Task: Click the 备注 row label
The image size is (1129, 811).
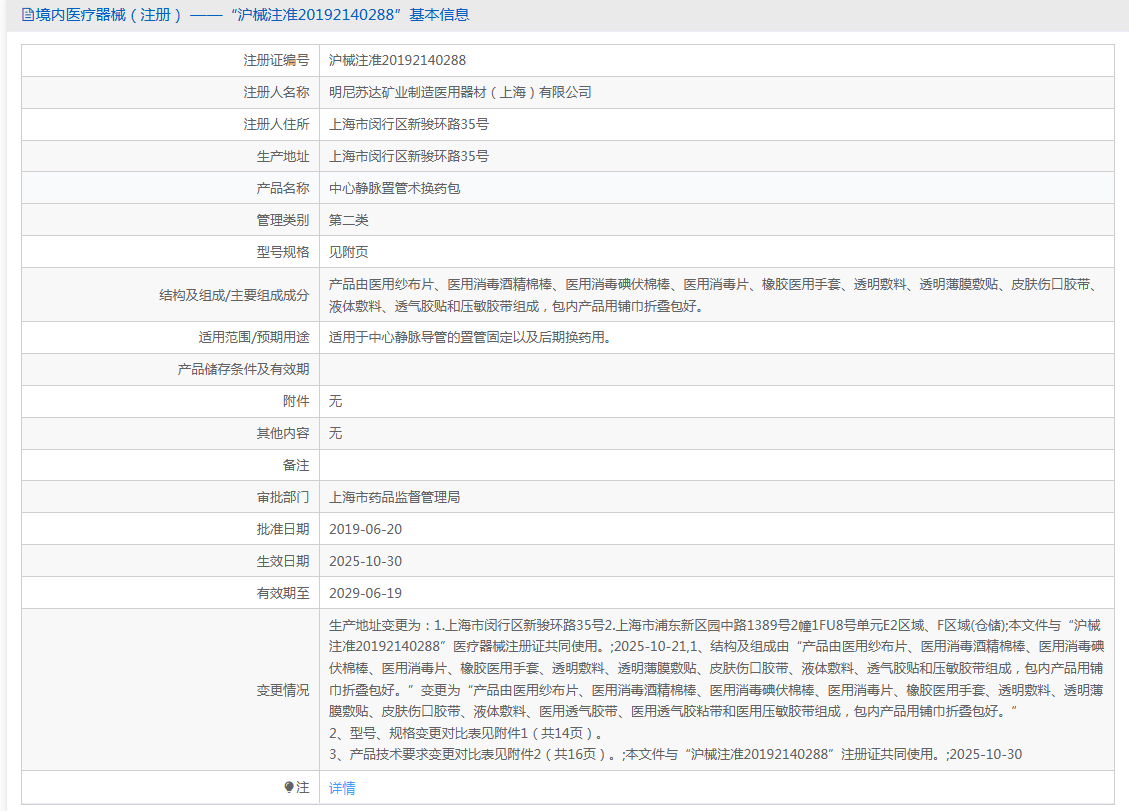Action: point(296,465)
